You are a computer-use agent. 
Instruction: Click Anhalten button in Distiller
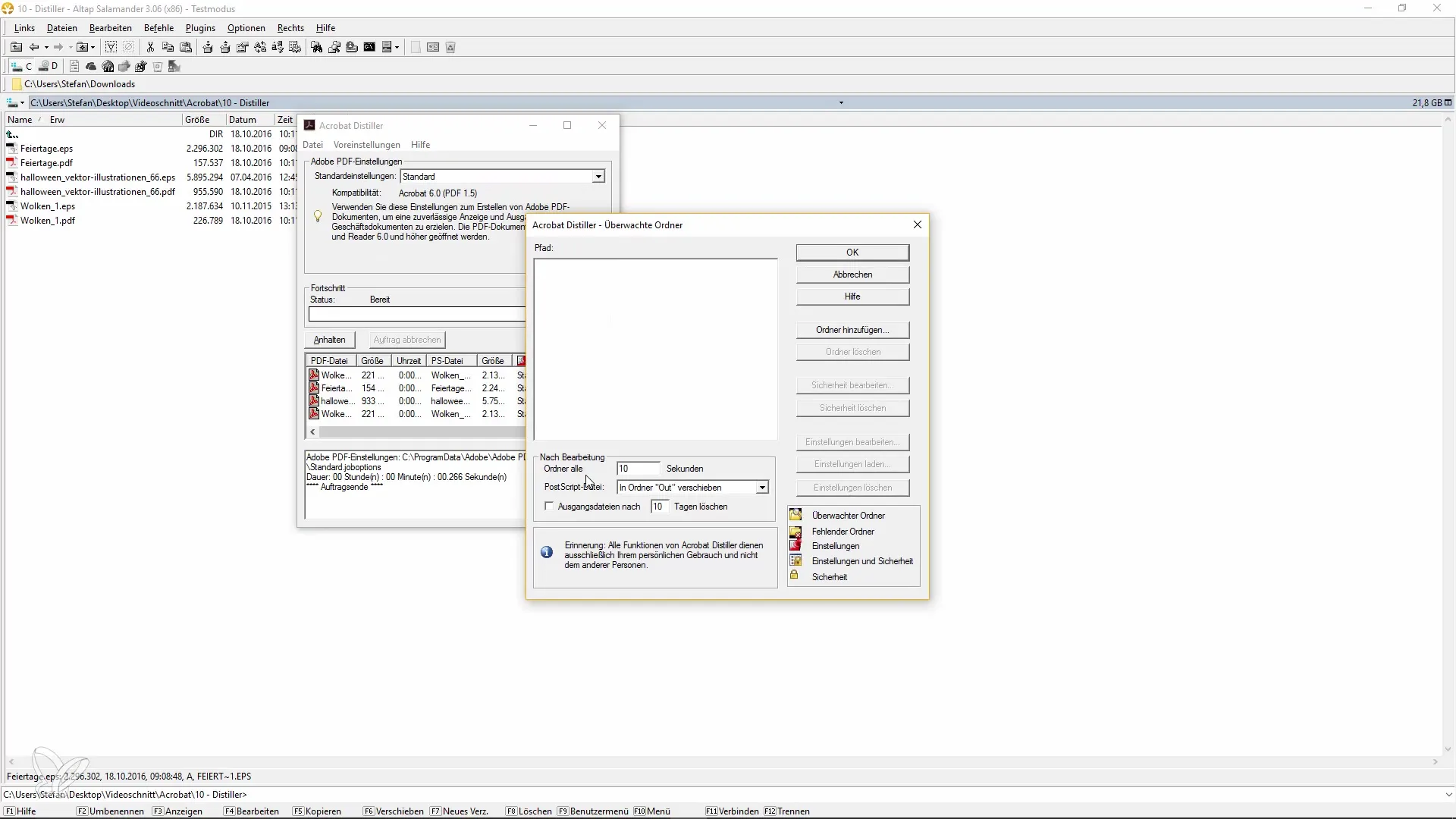pyautogui.click(x=329, y=340)
